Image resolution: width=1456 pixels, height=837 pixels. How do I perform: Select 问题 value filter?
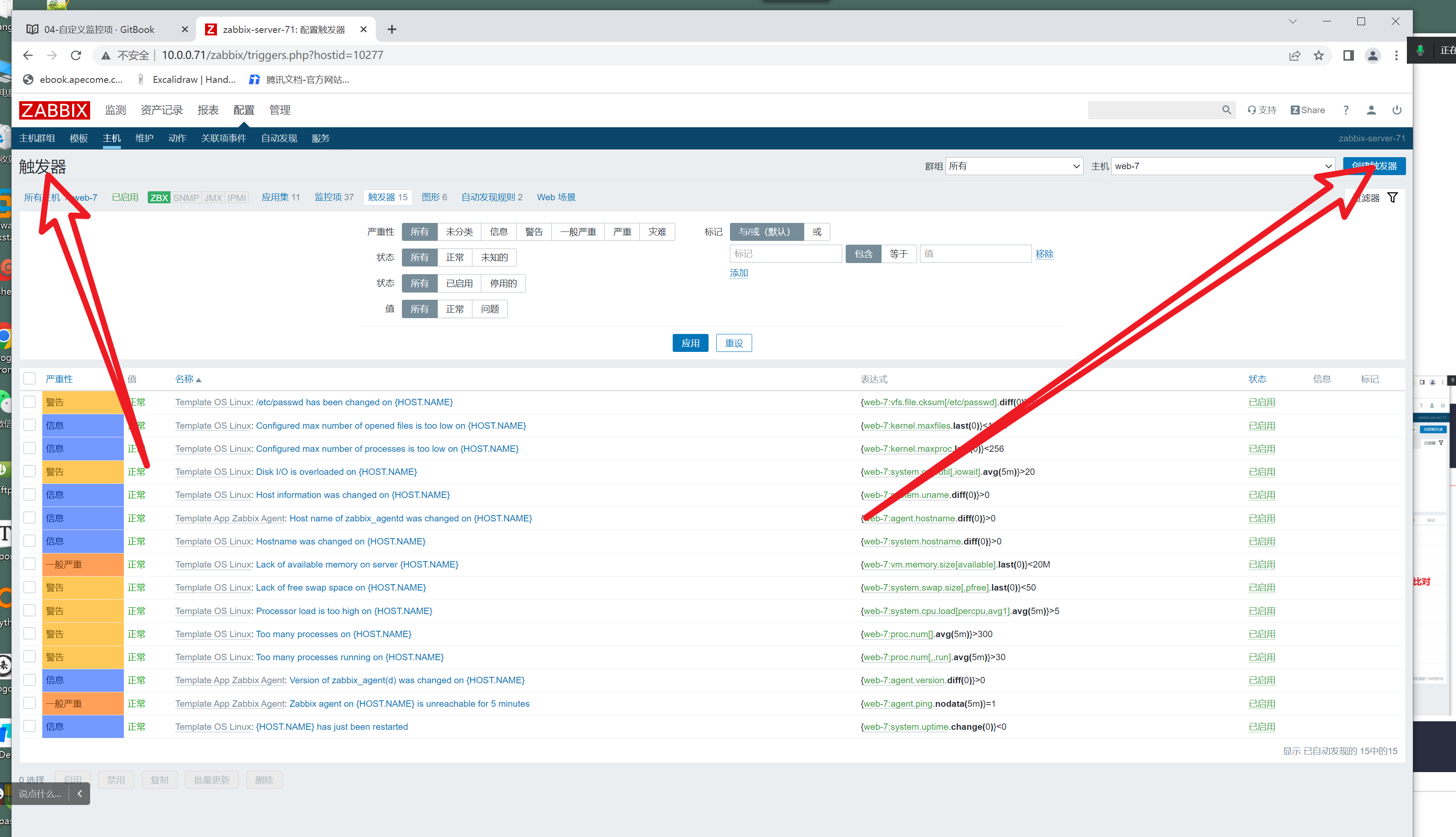[490, 309]
